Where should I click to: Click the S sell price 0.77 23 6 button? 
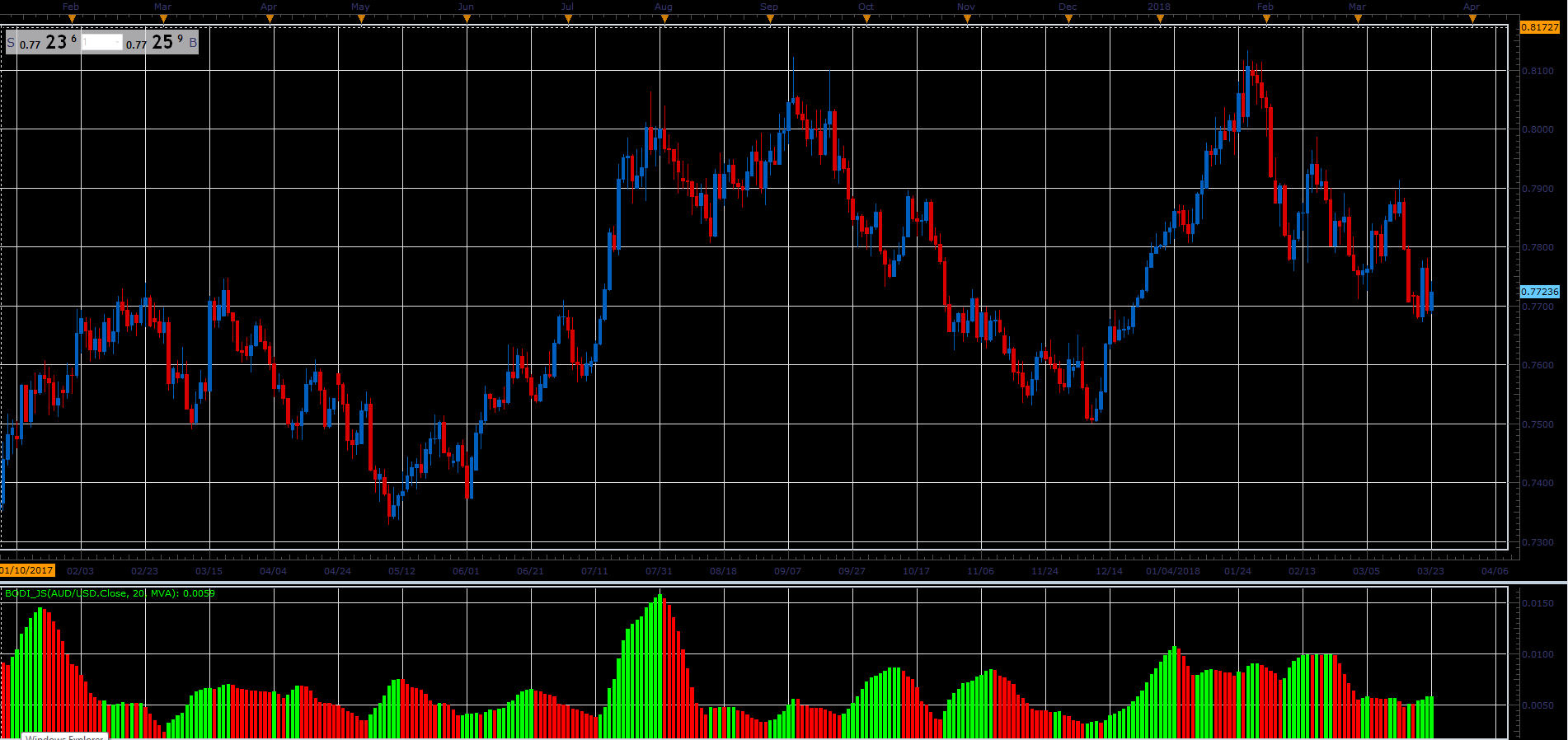click(x=43, y=42)
